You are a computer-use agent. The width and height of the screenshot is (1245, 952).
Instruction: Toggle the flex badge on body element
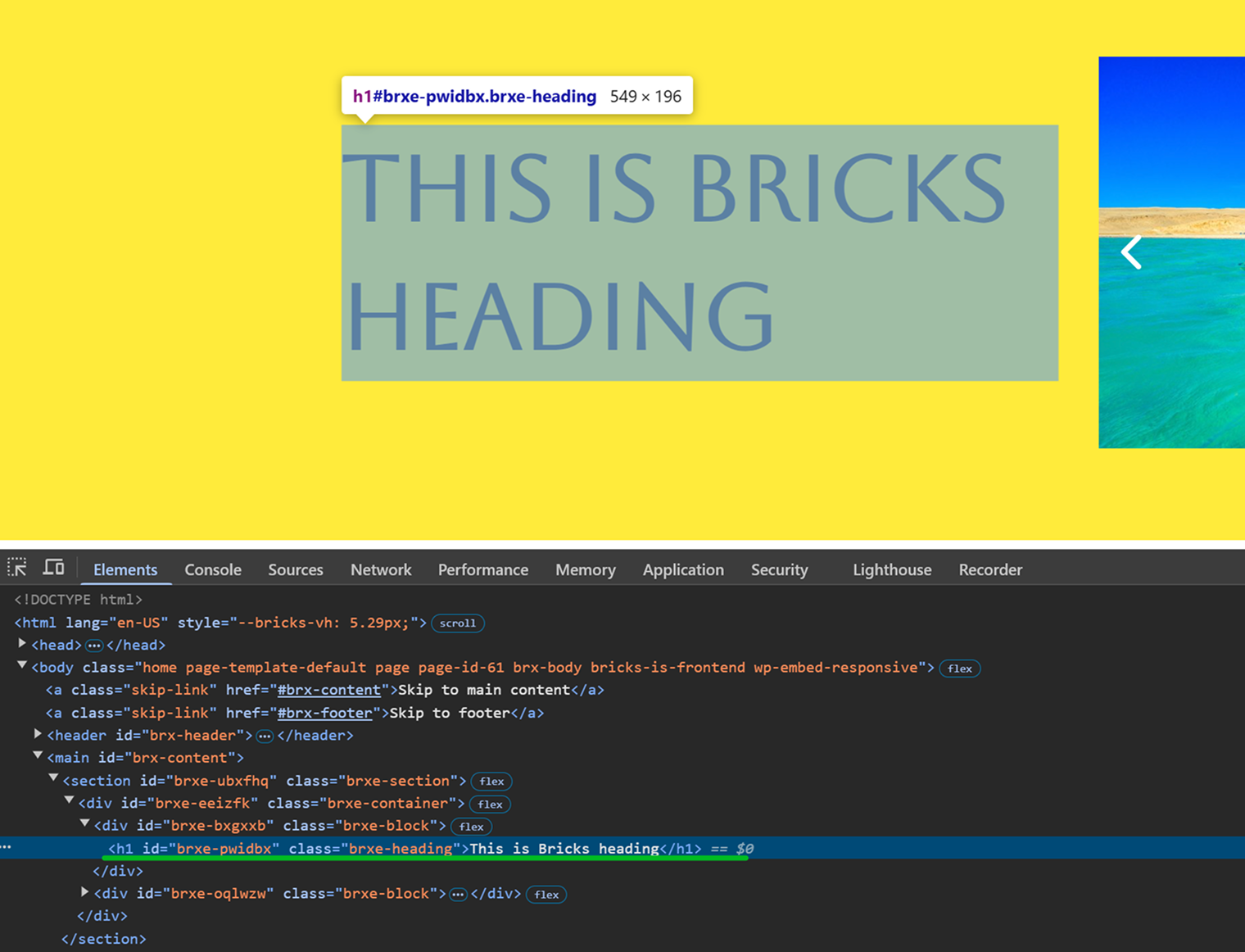(960, 669)
